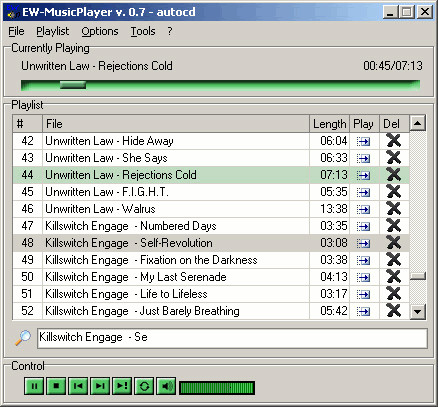The height and width of the screenshot is (407, 438).
Task: Stop playback with the stop button
Action: (x=56, y=386)
